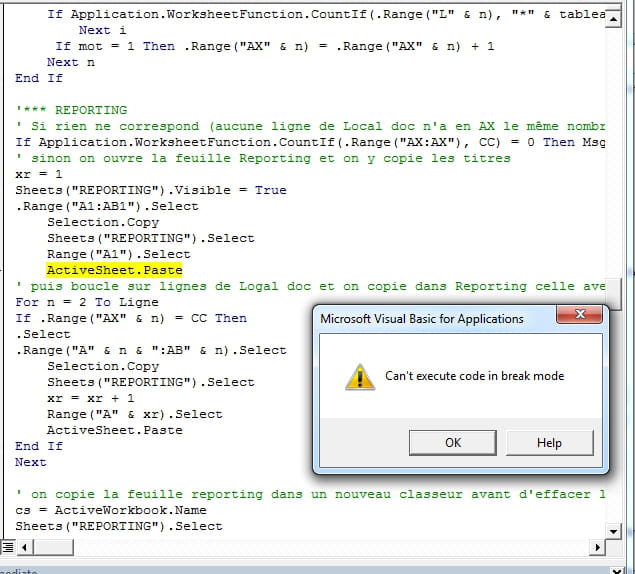Click the horizontal scrollbar left arrow
The width and height of the screenshot is (635, 574).
coord(25,548)
